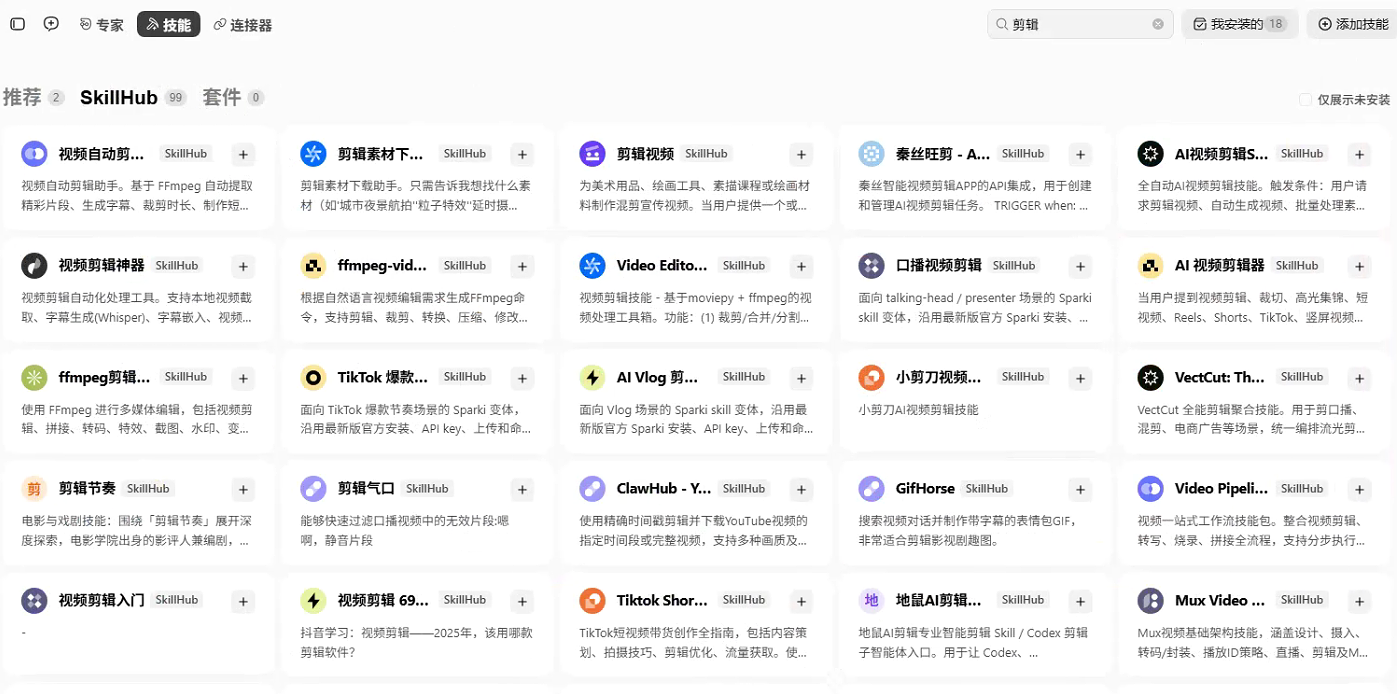Open the 视频自动剪… skill avatar icon
Image resolution: width=1397 pixels, height=694 pixels.
[x=34, y=154]
